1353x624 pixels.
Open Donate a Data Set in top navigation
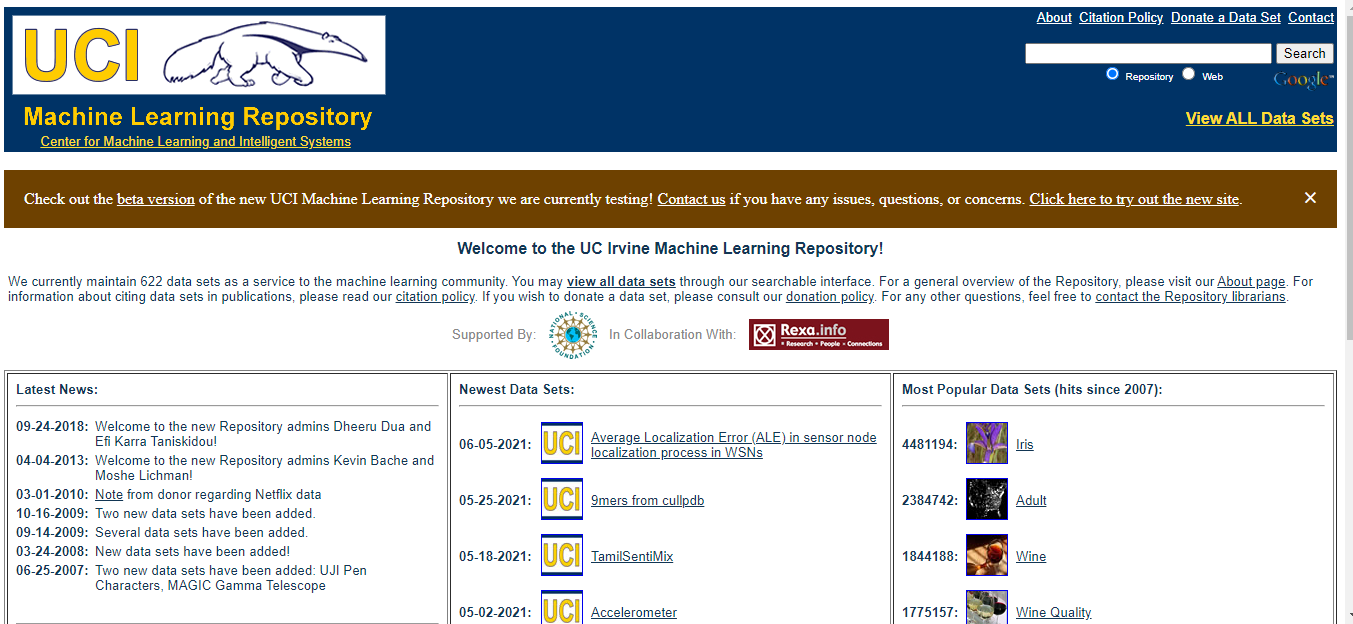[1226, 17]
